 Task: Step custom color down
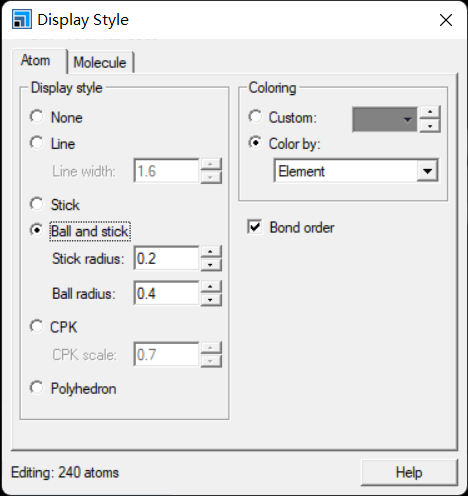click(430, 126)
